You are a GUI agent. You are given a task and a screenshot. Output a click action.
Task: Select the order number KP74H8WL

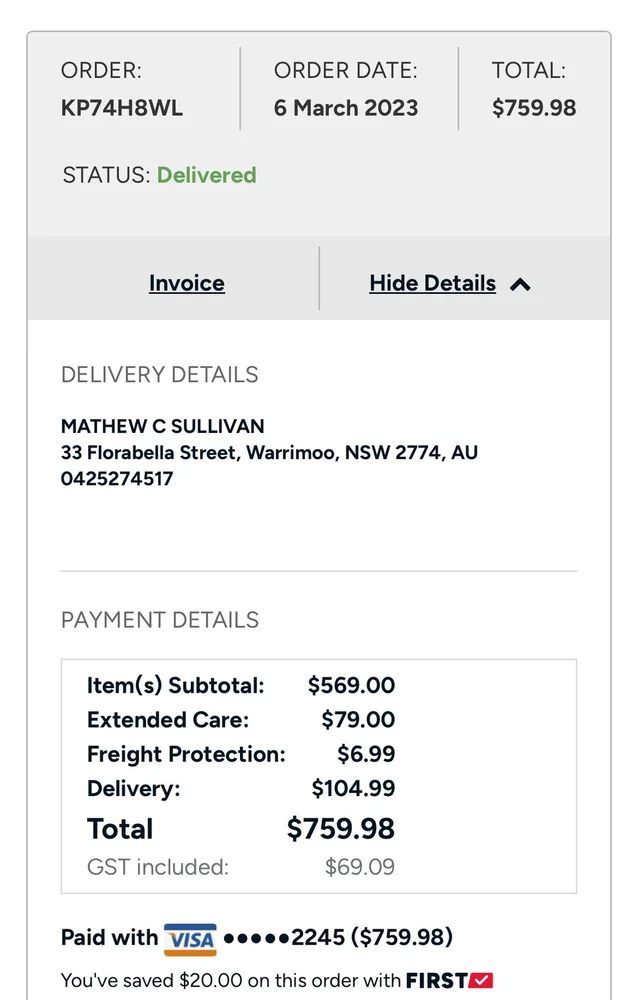coord(122,108)
